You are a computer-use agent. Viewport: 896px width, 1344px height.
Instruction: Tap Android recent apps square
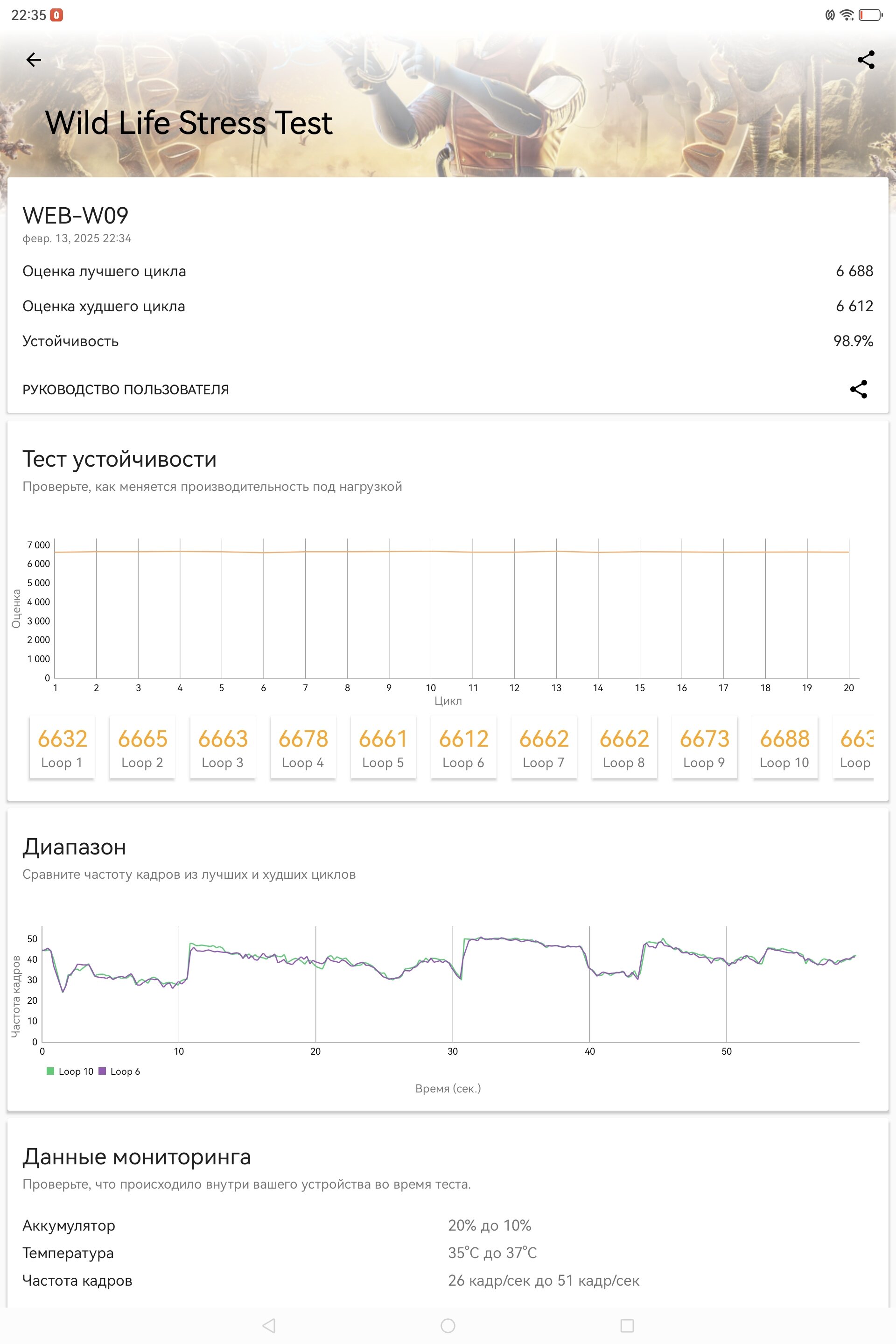(x=627, y=1325)
